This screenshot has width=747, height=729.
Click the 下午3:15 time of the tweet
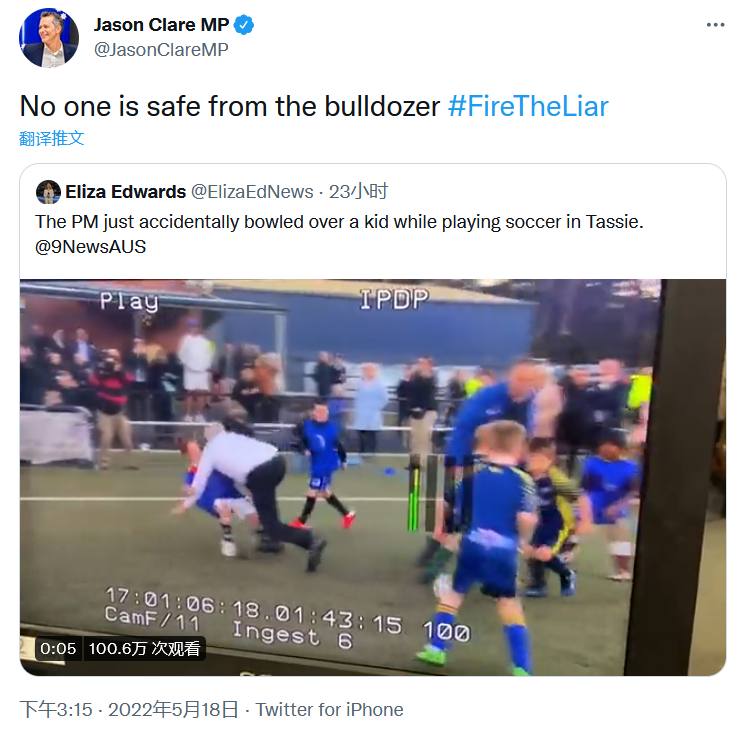[56, 710]
